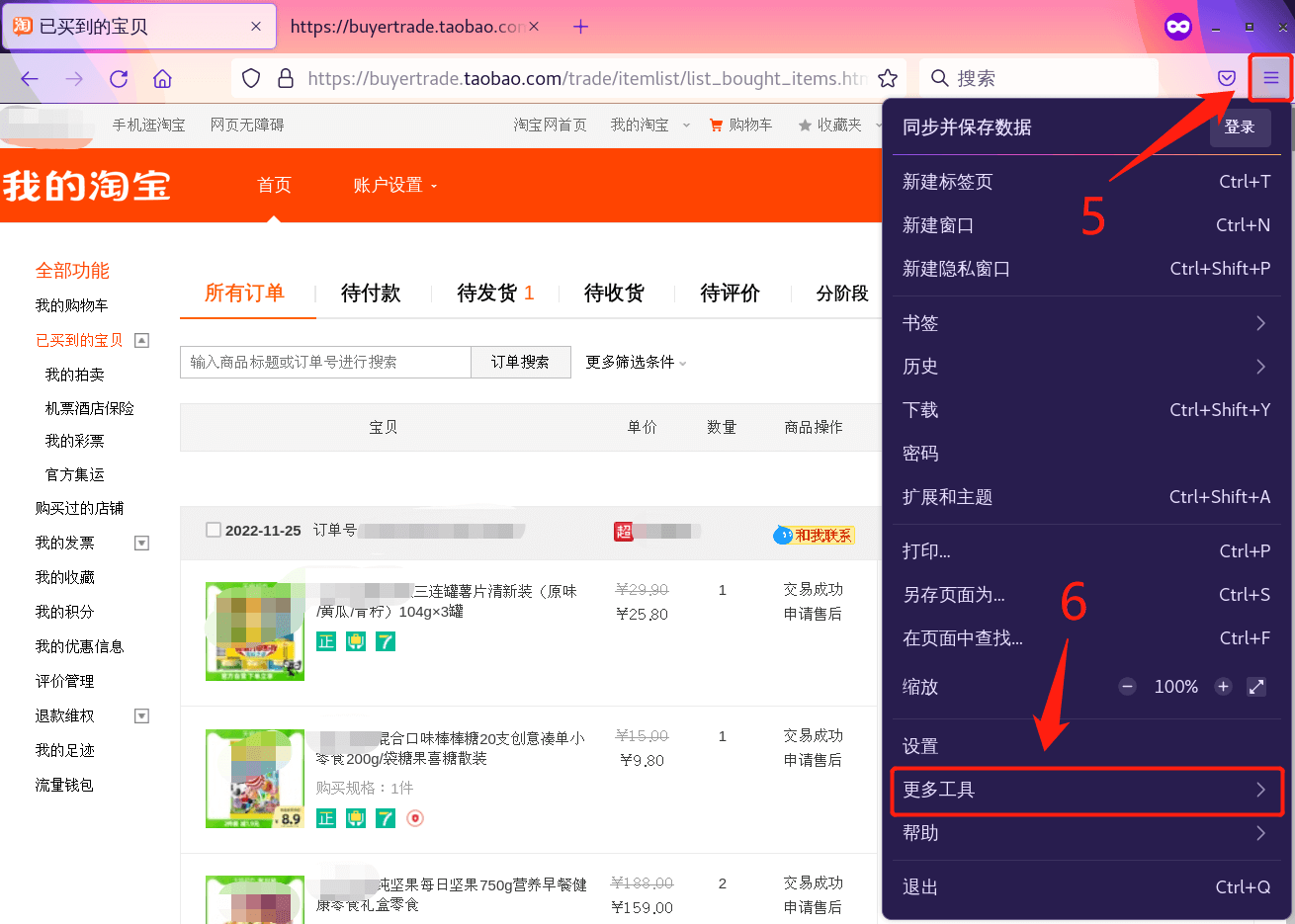Viewport: 1295px width, 924px height.
Task: Switch to the 待发货 orders tab
Action: pos(495,293)
